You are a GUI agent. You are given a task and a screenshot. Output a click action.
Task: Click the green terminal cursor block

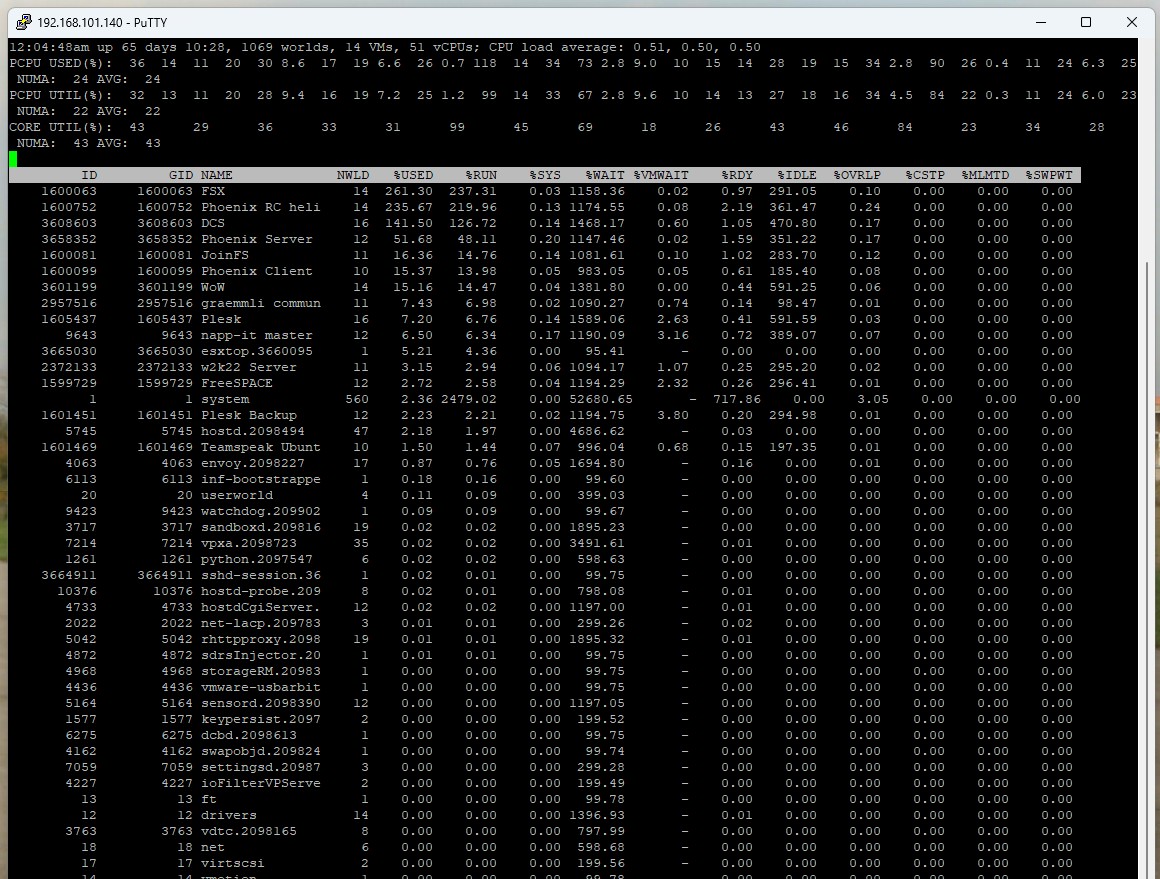tap(13, 159)
